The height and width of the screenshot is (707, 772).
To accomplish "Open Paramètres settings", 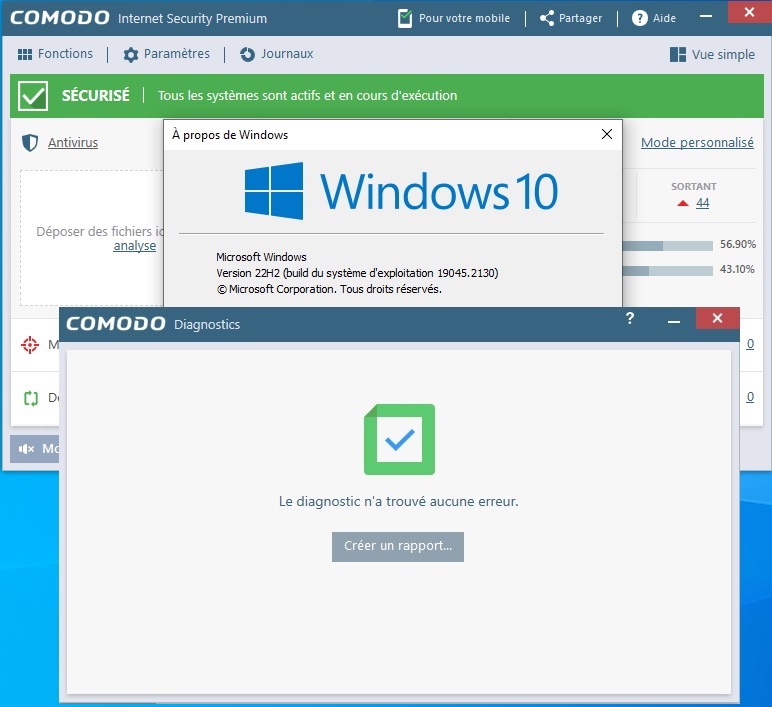I will point(166,54).
